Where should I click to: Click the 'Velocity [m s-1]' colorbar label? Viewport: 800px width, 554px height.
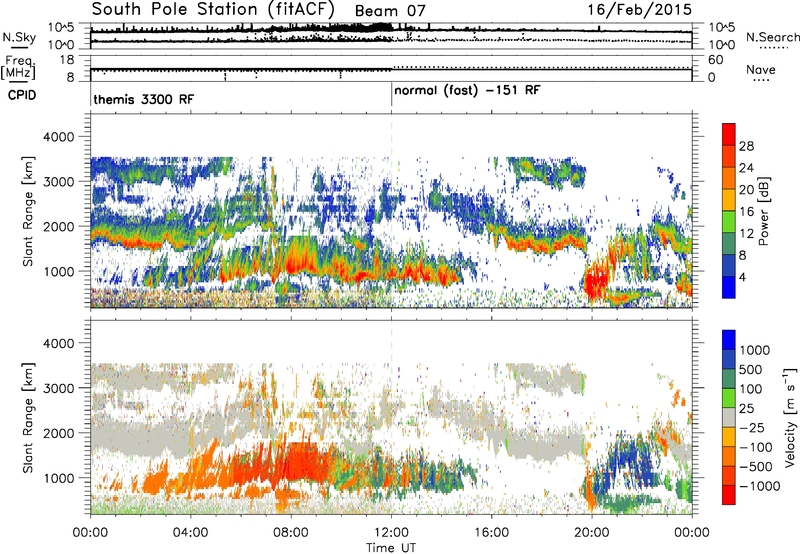(x=789, y=417)
